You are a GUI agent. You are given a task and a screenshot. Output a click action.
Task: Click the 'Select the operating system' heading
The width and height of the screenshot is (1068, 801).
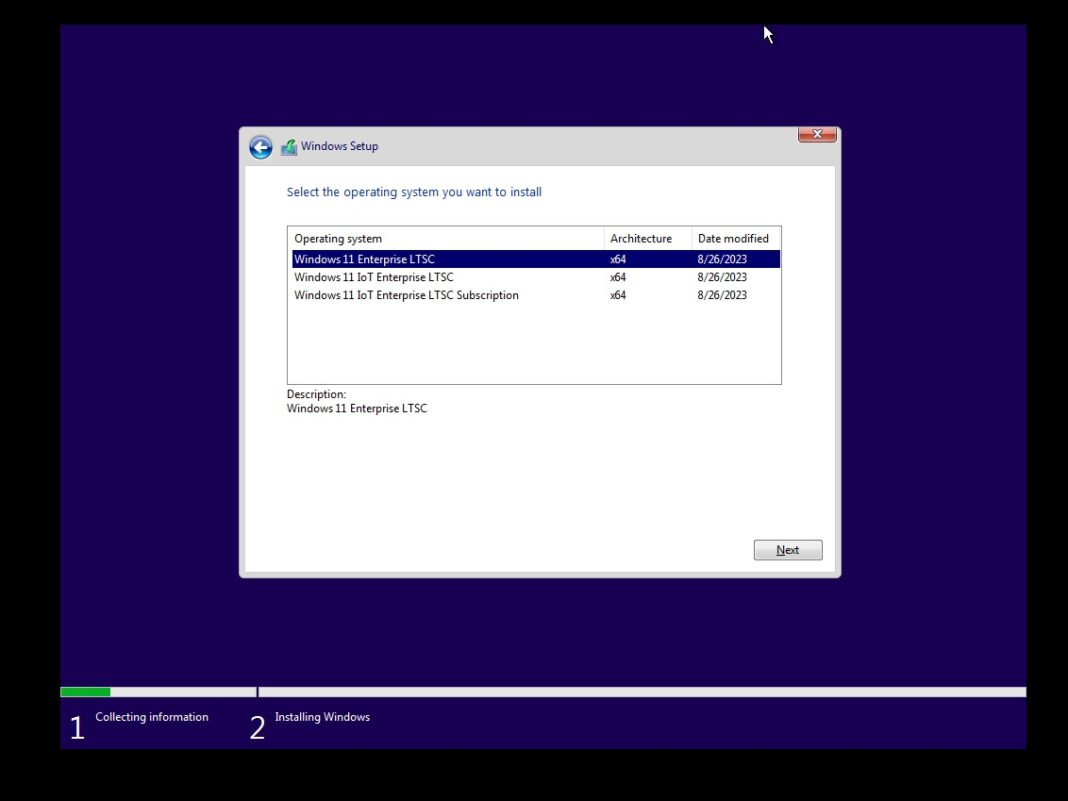(414, 192)
